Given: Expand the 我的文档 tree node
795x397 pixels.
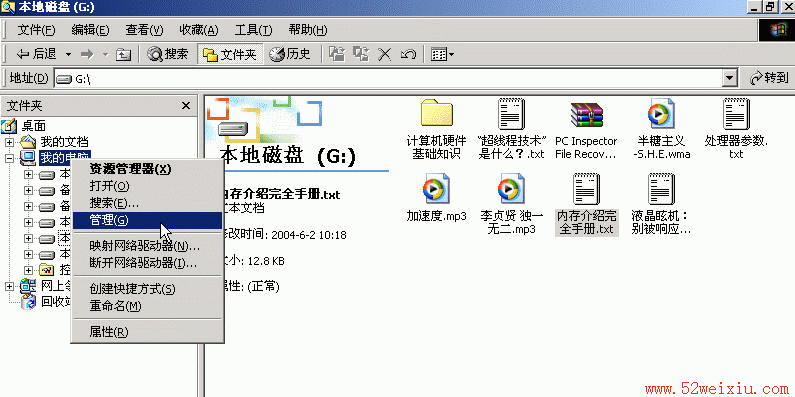Looking at the screenshot, I should pos(10,141).
